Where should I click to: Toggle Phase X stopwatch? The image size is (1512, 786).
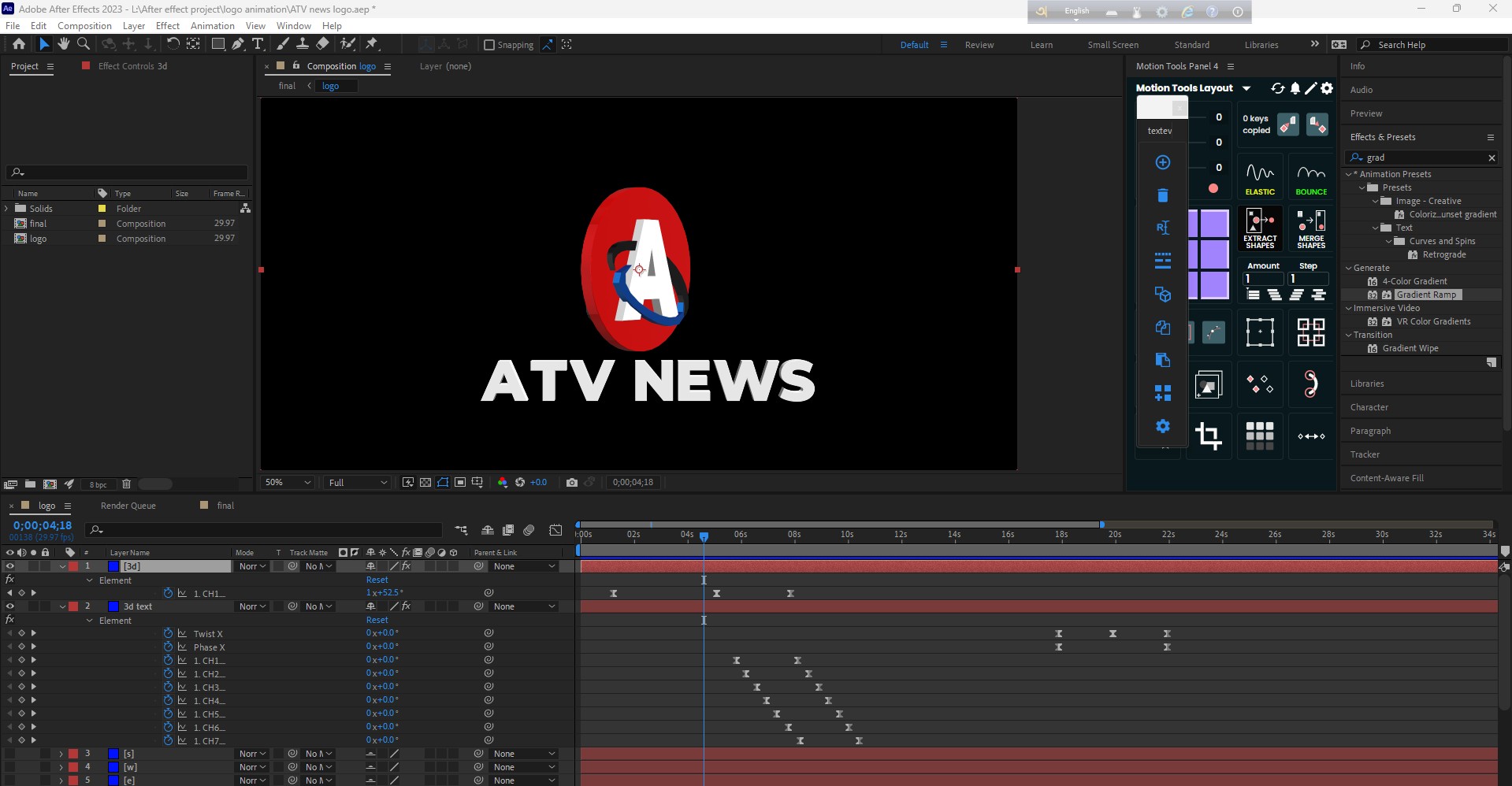[168, 647]
